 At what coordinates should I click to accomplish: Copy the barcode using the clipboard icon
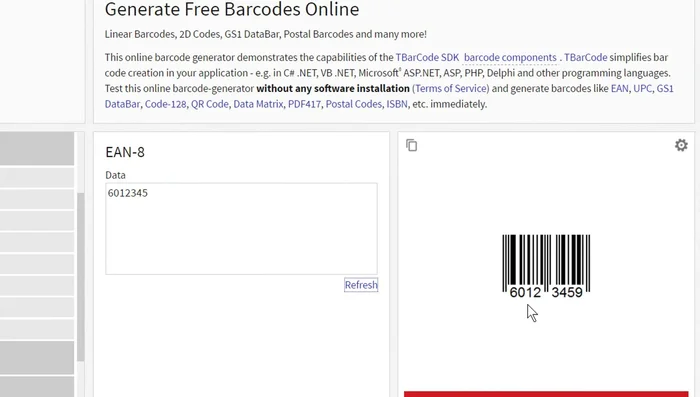[x=412, y=146]
